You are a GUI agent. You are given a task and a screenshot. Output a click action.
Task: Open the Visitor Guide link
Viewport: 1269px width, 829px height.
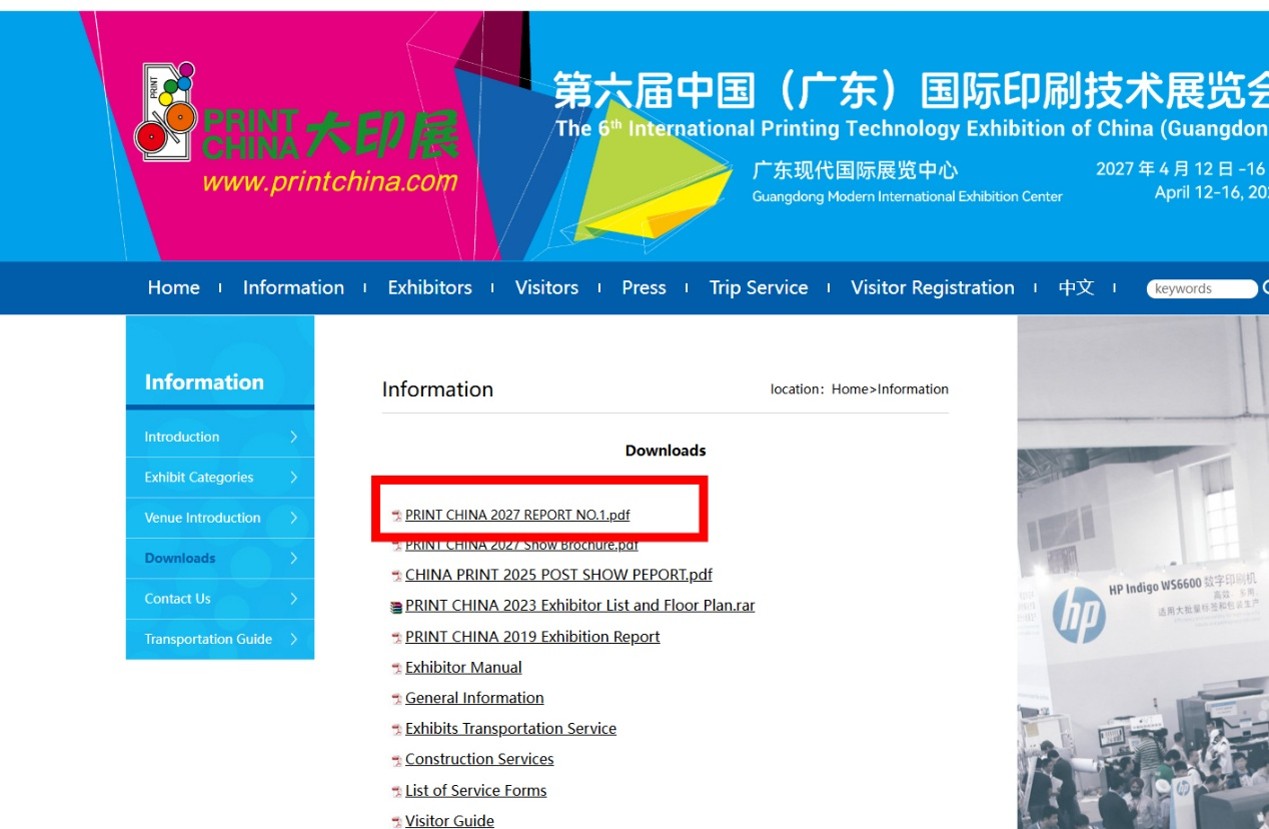[x=450, y=821]
